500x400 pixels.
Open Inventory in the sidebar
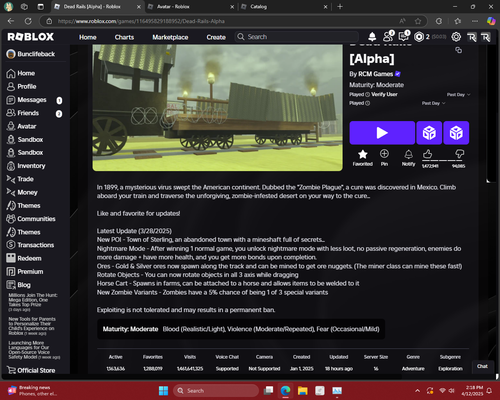pos(26,166)
